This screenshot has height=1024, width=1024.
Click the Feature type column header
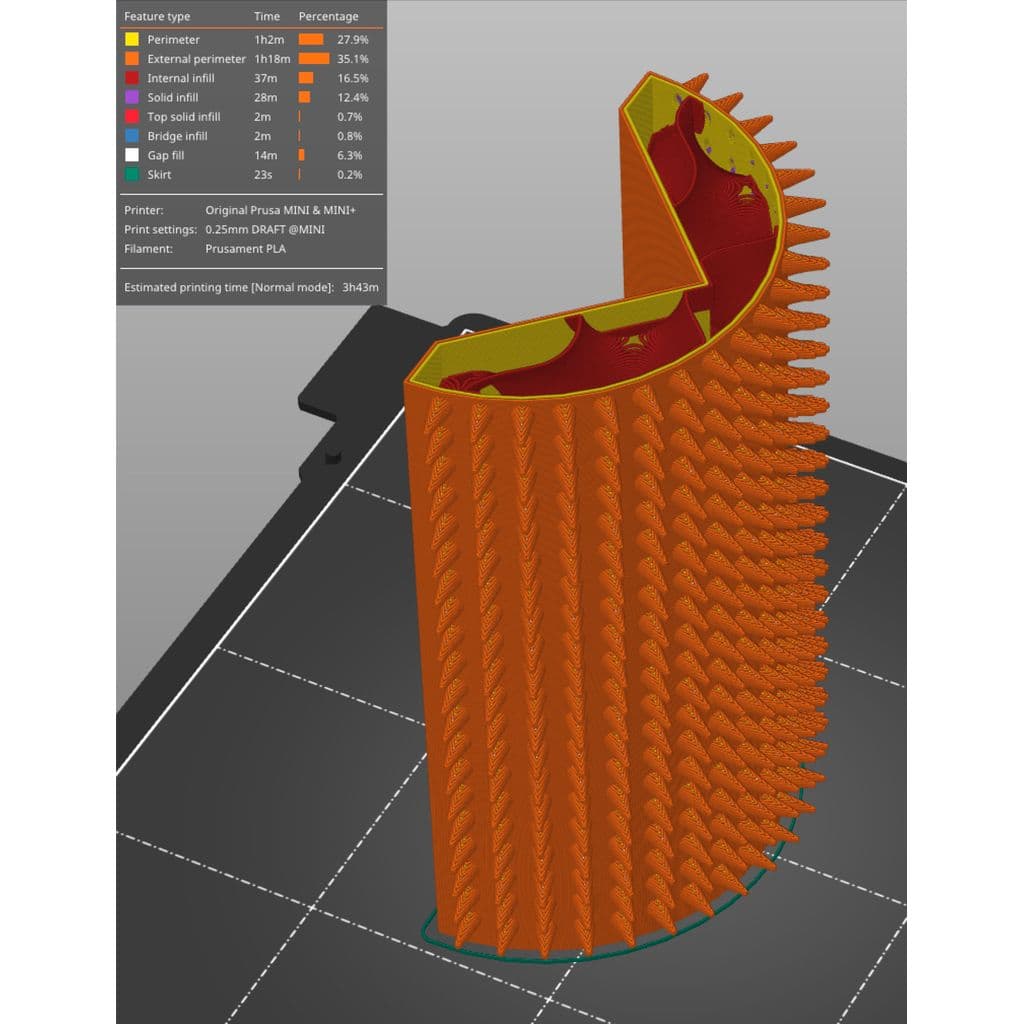[157, 16]
